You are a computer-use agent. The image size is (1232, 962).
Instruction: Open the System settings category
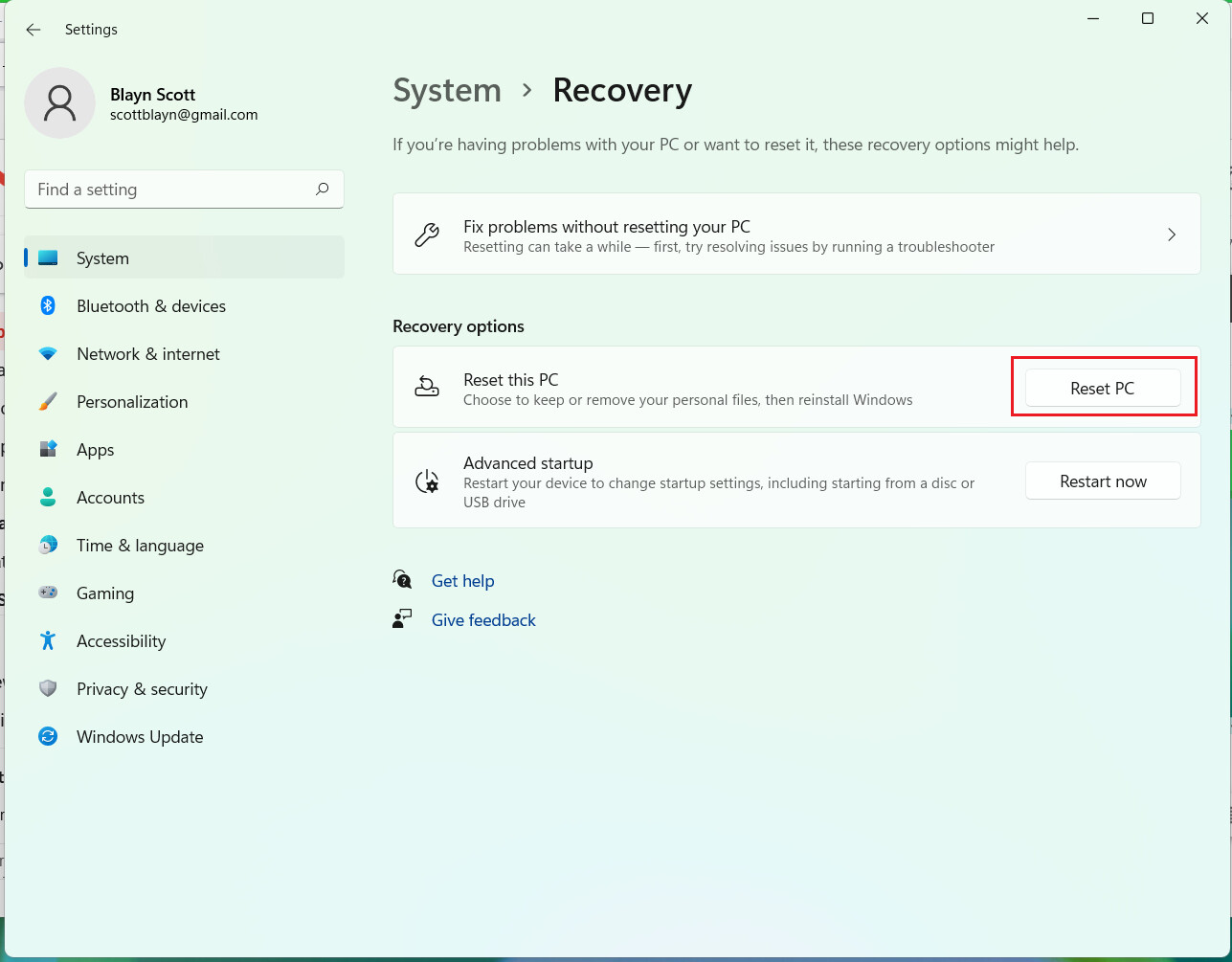point(184,257)
